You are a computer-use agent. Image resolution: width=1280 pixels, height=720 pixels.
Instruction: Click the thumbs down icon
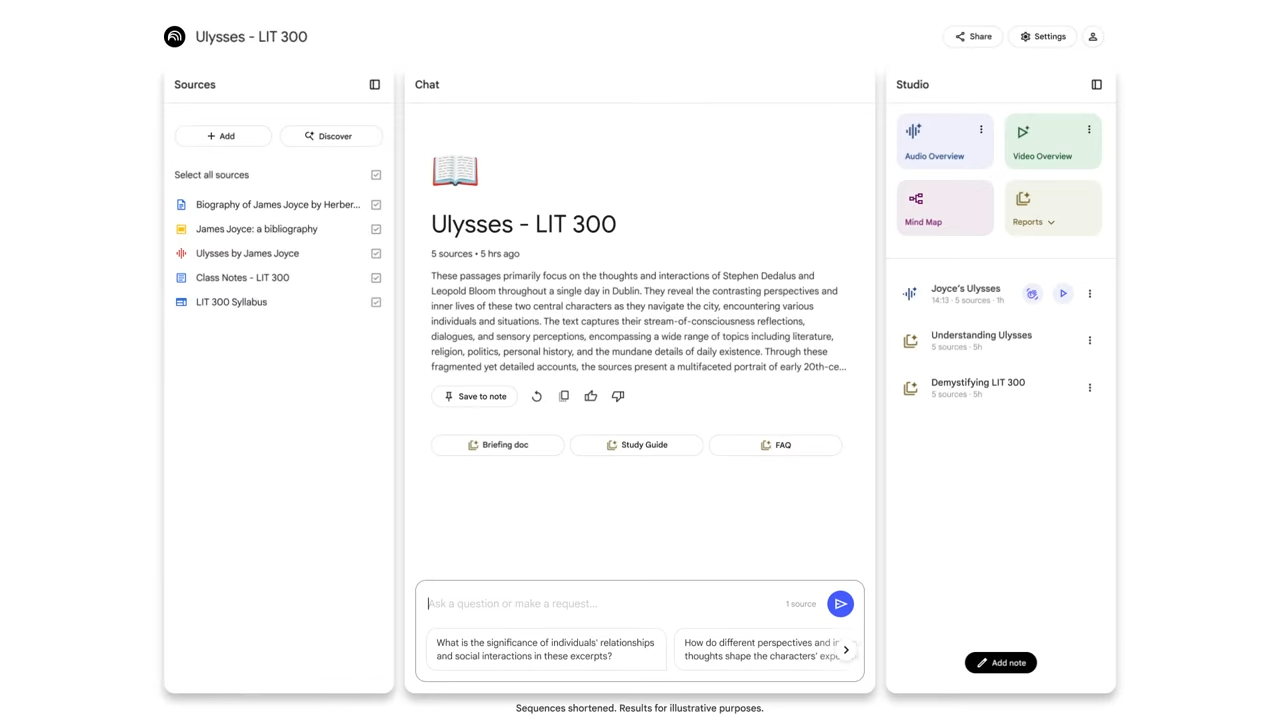tap(618, 396)
